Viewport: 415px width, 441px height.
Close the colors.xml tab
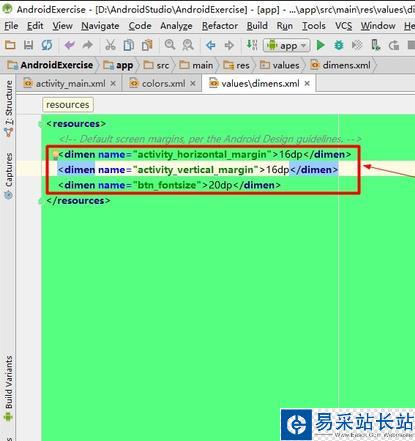point(193,83)
